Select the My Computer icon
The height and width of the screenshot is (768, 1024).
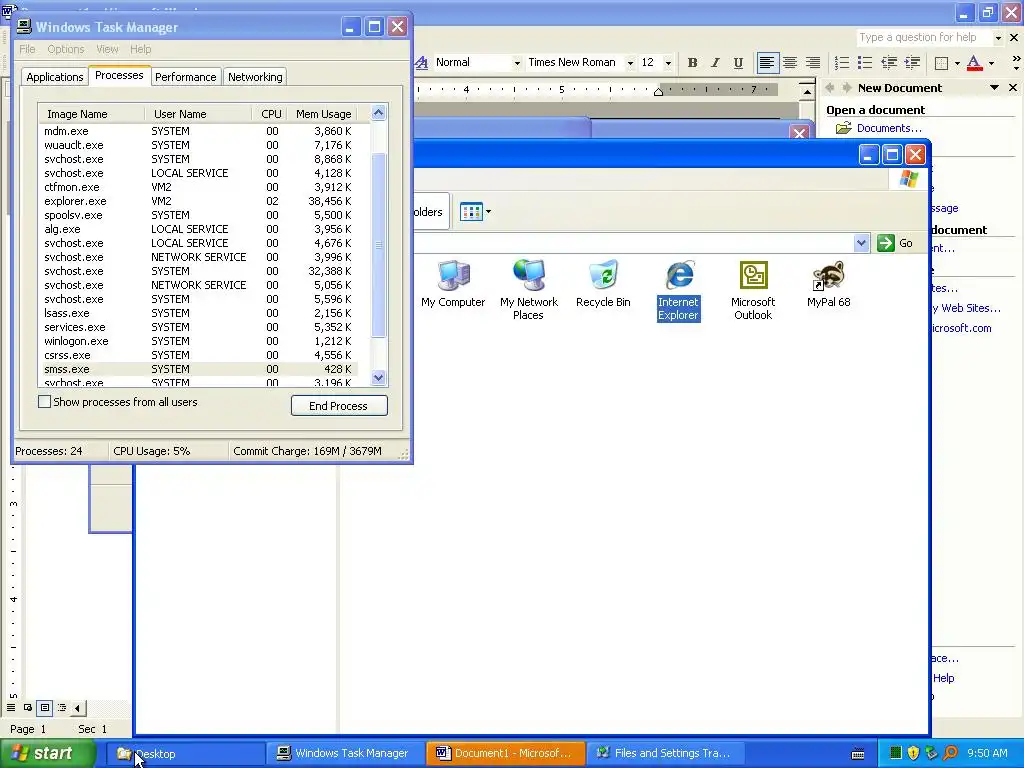[x=453, y=284]
